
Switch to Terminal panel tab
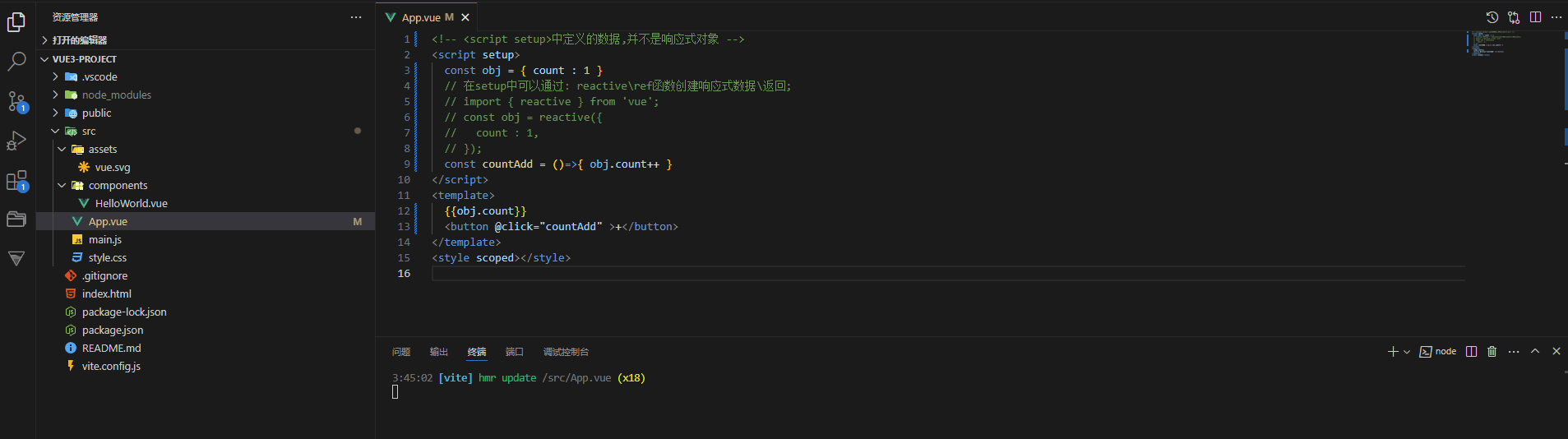coord(477,352)
